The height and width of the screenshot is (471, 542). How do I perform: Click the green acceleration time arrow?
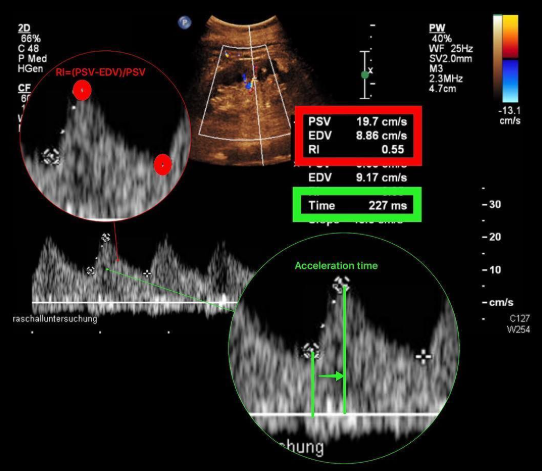pyautogui.click(x=331, y=376)
